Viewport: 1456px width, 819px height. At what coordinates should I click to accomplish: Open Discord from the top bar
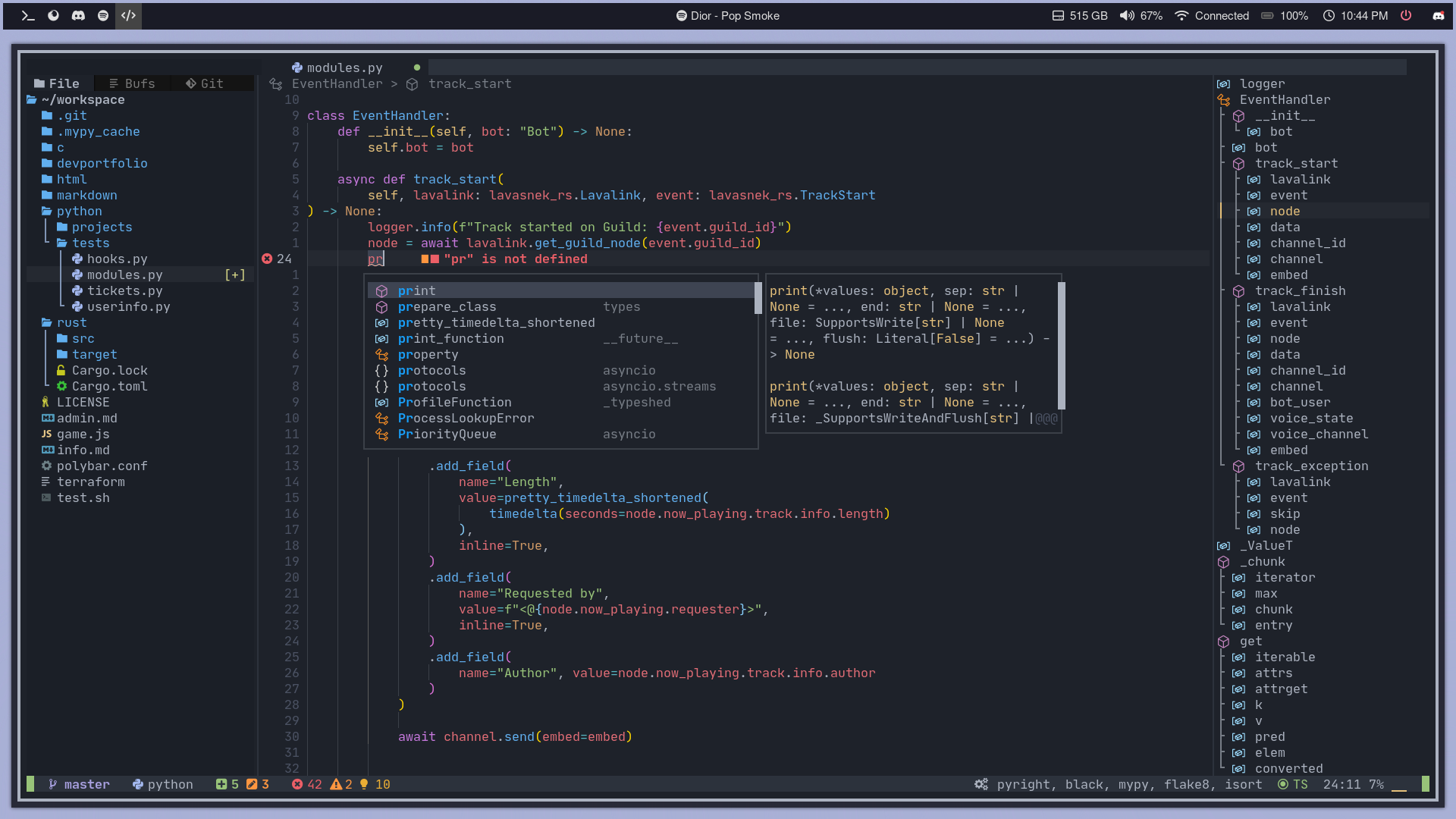pyautogui.click(x=78, y=15)
